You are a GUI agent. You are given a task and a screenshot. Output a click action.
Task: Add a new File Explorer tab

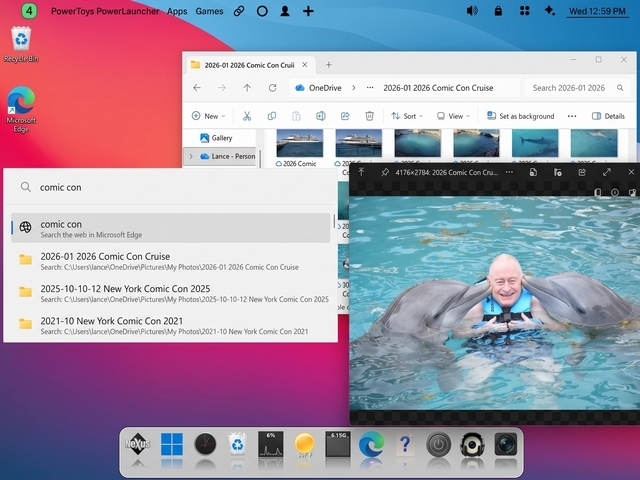pos(329,65)
